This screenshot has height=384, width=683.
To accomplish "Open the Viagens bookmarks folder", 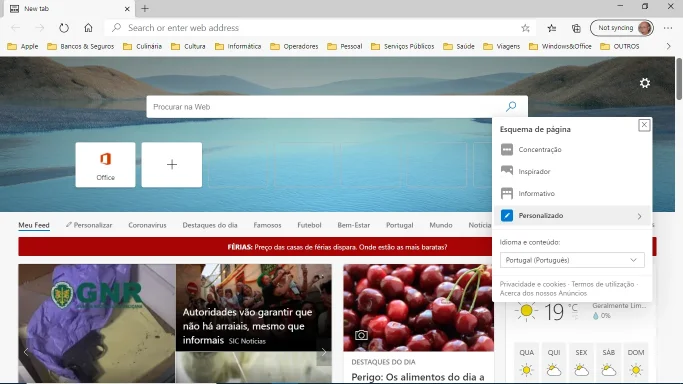I will (502, 46).
